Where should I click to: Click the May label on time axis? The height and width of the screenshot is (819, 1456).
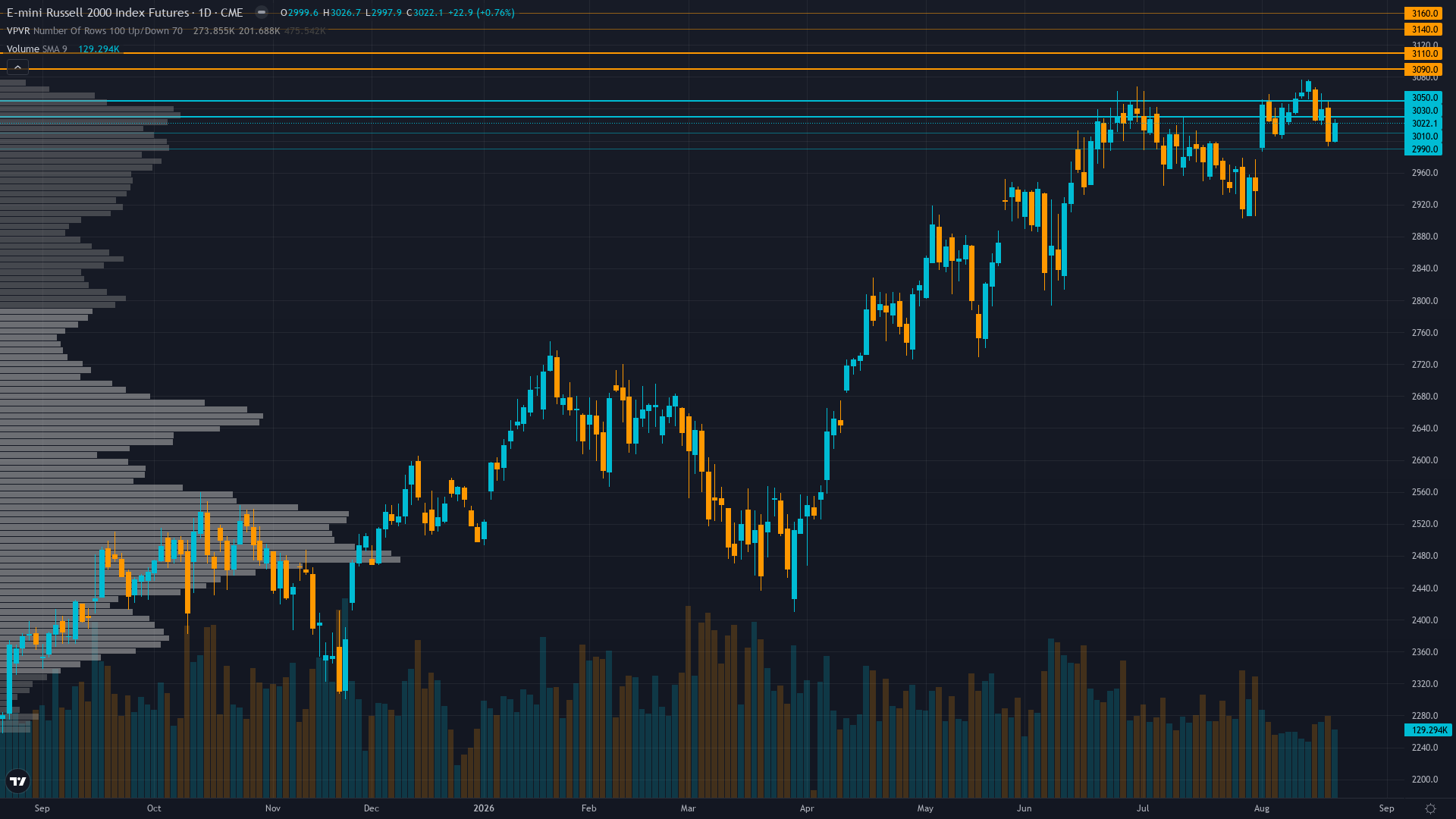pyautogui.click(x=925, y=808)
